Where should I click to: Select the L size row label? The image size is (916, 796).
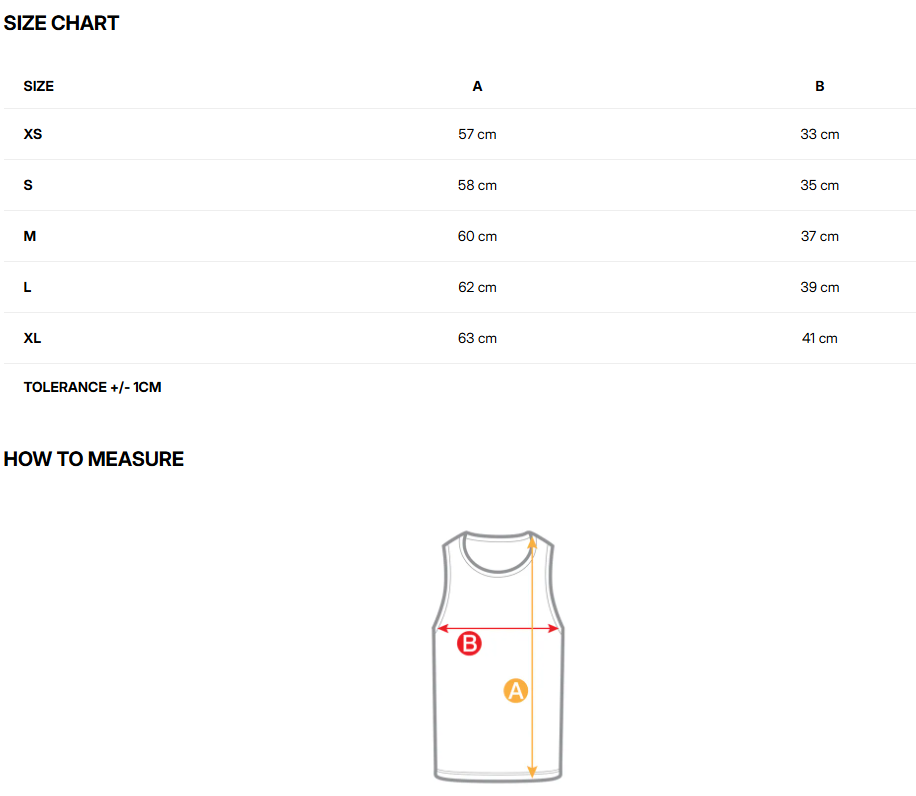[x=28, y=287]
